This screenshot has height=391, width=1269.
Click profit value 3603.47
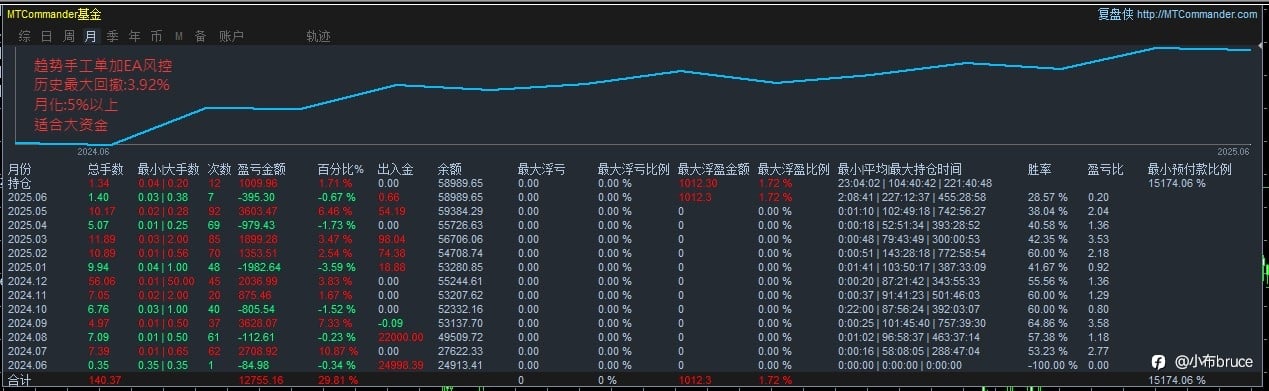coord(258,212)
